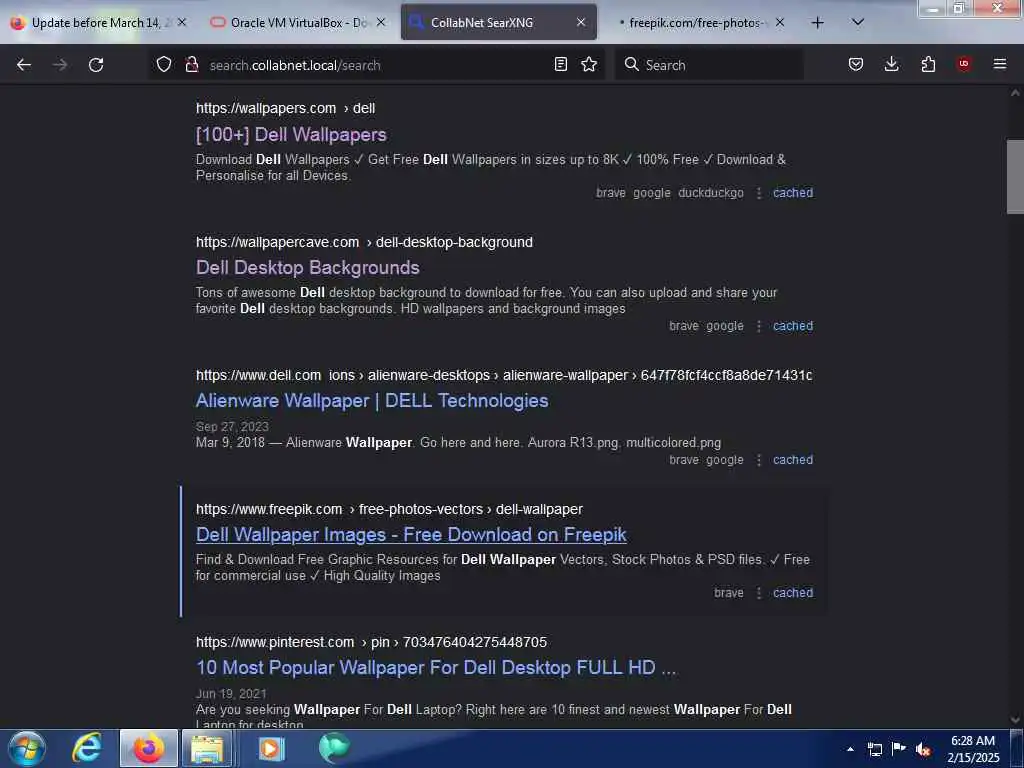Click the network status tray icon
This screenshot has height=768, width=1024.
click(874, 749)
